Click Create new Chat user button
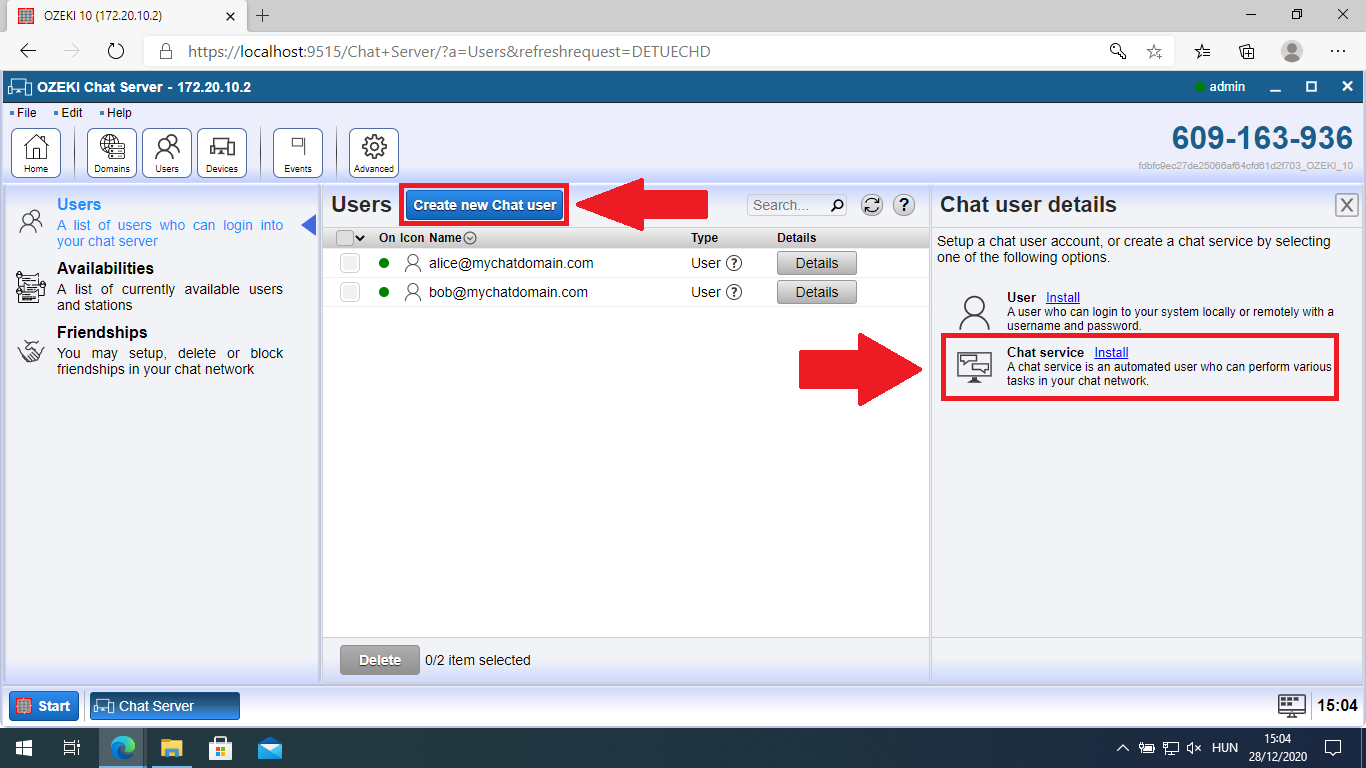 (485, 205)
